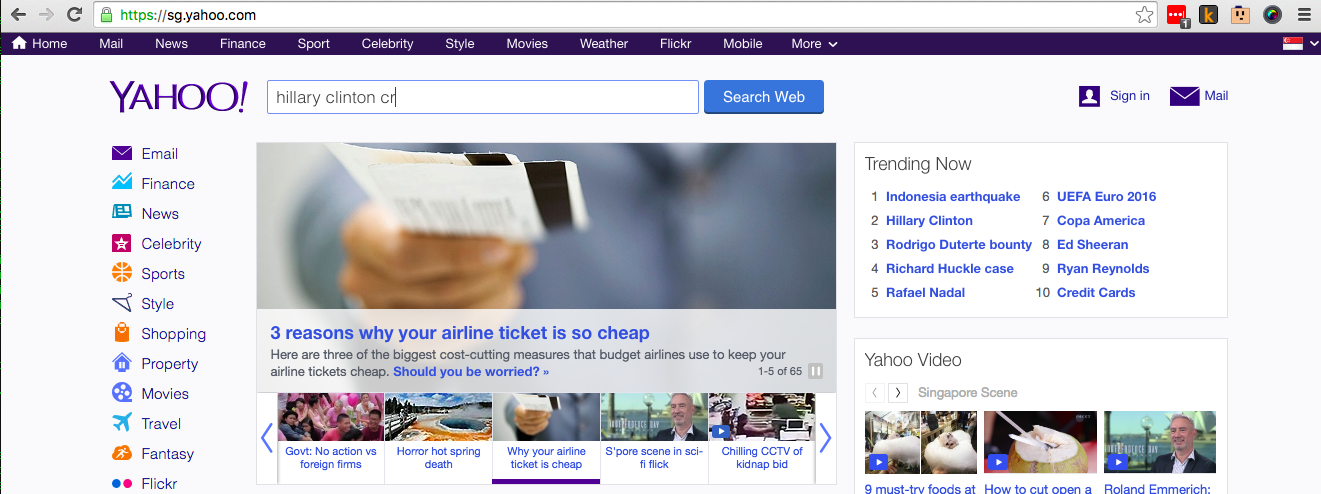
Task: Click the Sign in text link
Action: pos(1130,96)
